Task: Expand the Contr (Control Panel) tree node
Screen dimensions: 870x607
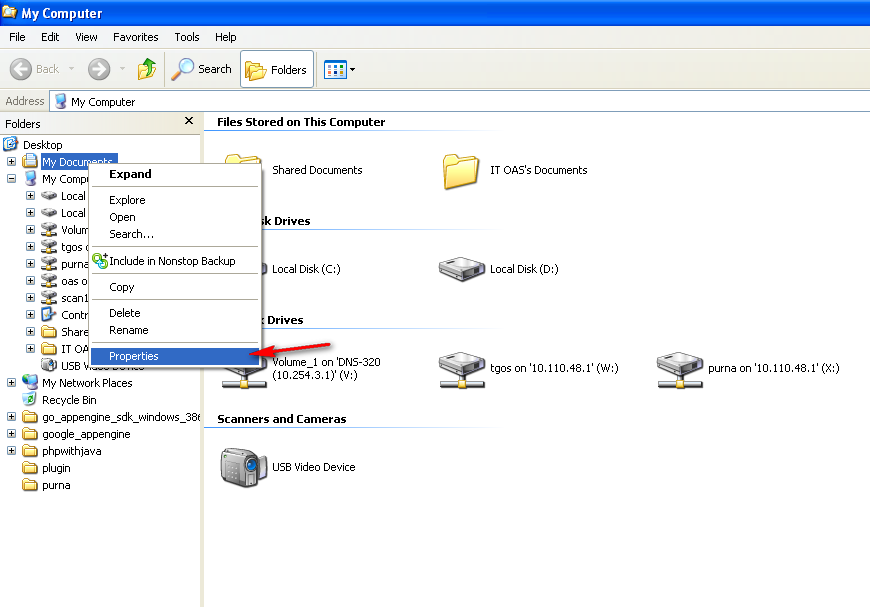Action: coord(31,315)
